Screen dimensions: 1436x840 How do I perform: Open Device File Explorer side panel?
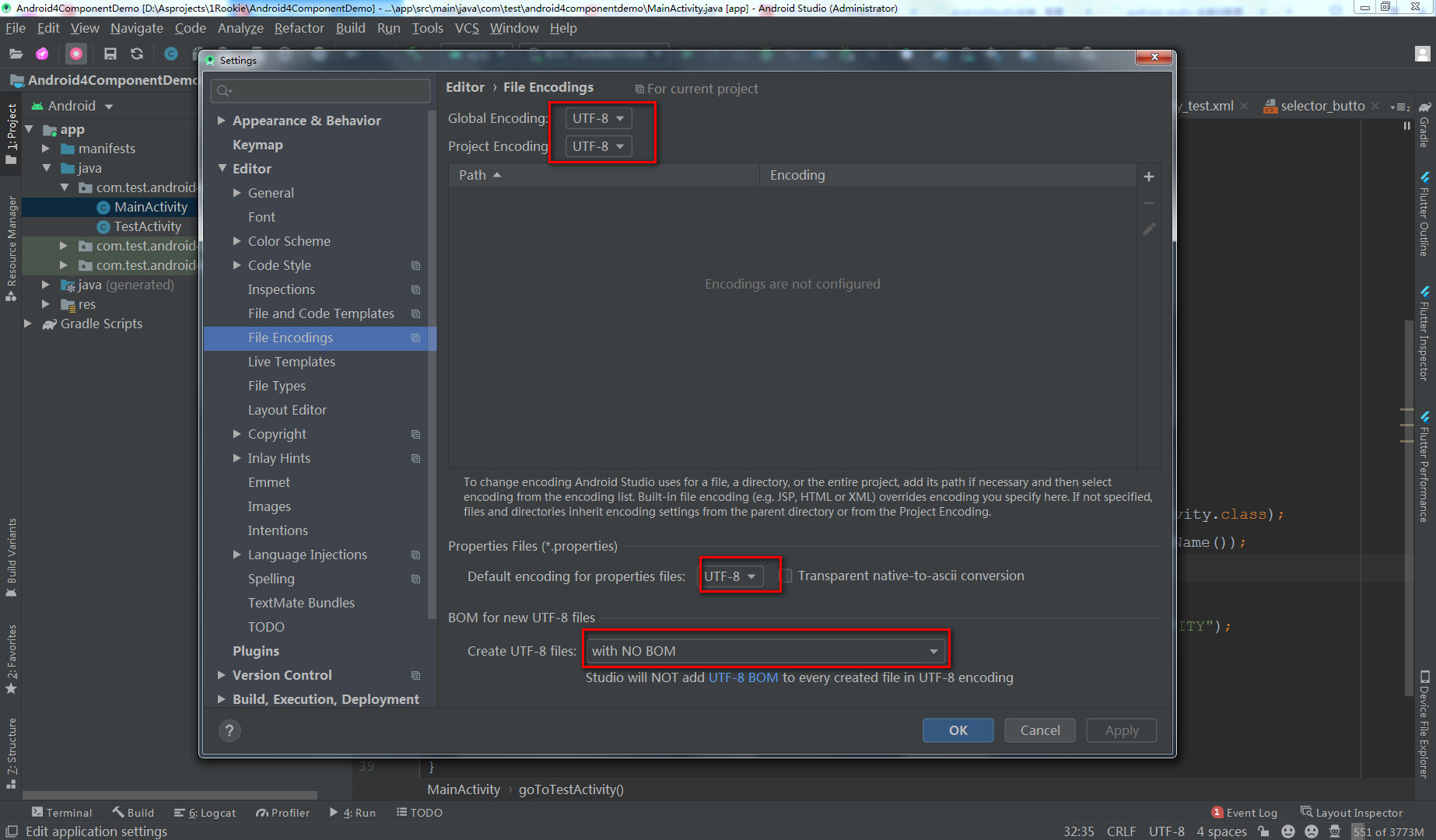pyautogui.click(x=1424, y=724)
